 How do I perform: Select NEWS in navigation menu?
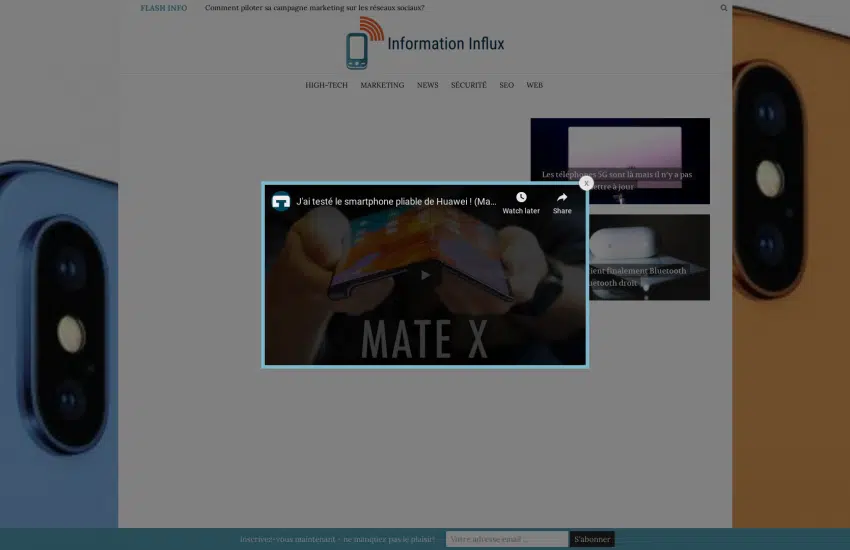point(427,85)
